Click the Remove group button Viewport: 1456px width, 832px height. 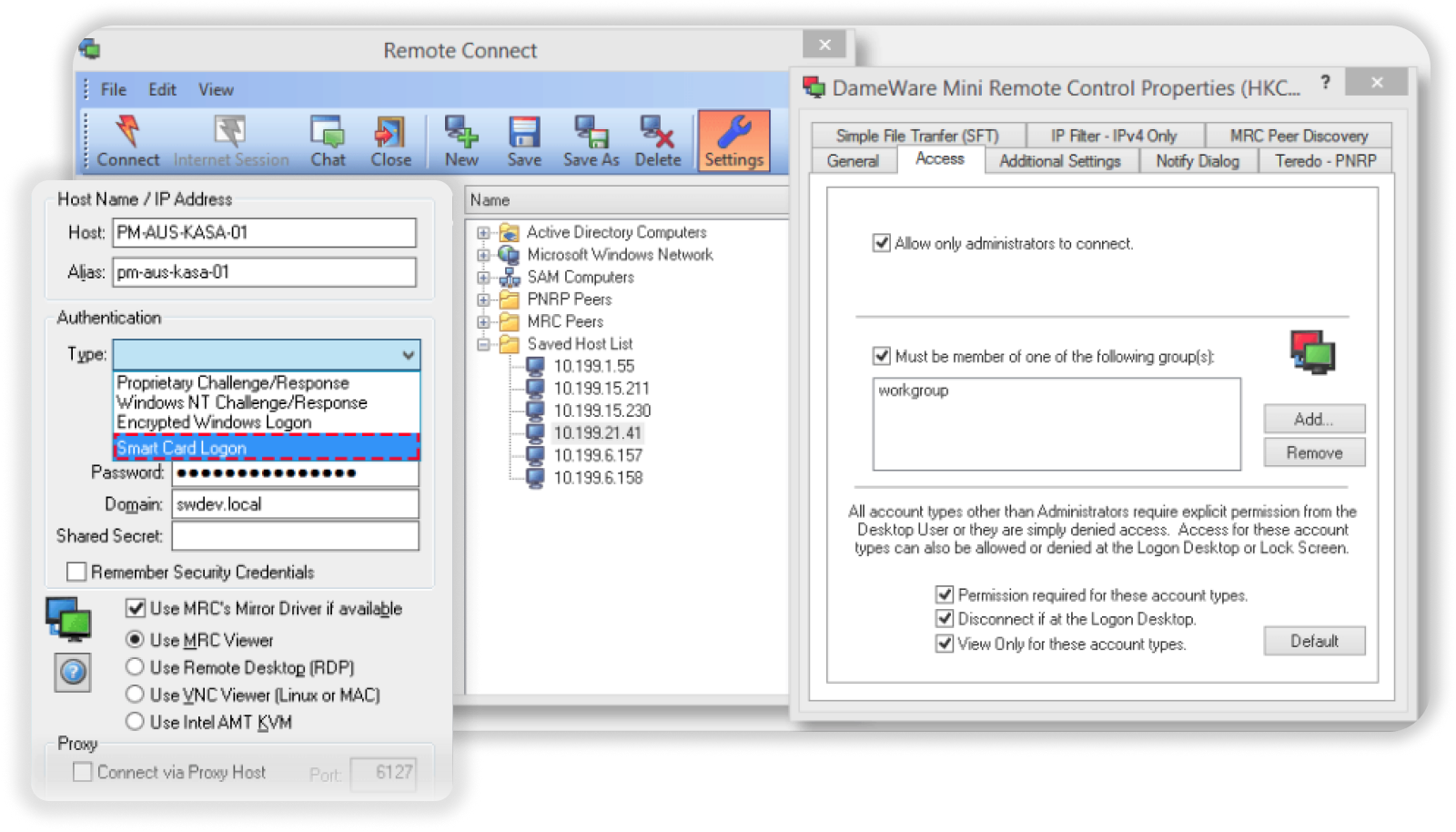click(1314, 452)
